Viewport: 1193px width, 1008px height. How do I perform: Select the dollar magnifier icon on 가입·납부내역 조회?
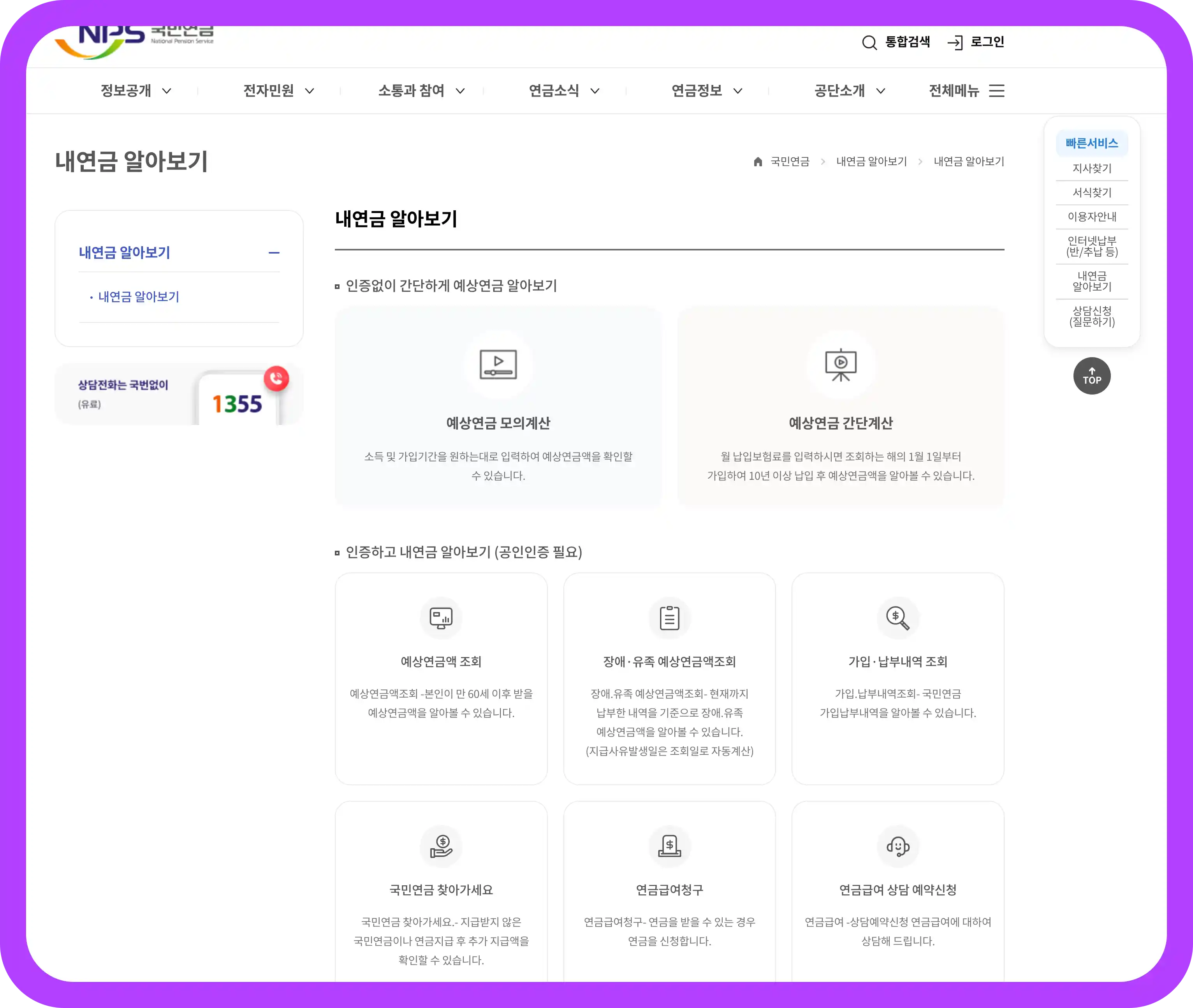tap(898, 618)
